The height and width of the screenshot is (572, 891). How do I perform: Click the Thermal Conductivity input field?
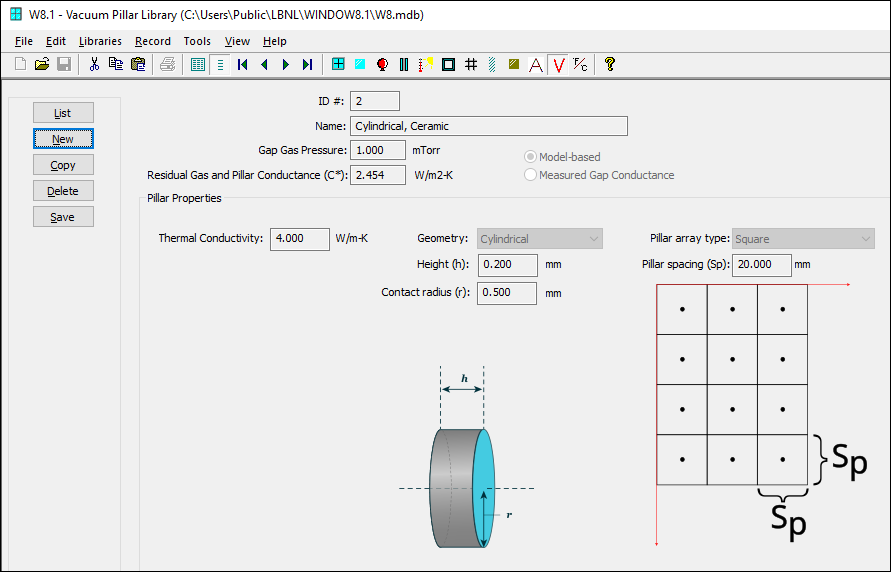point(300,239)
